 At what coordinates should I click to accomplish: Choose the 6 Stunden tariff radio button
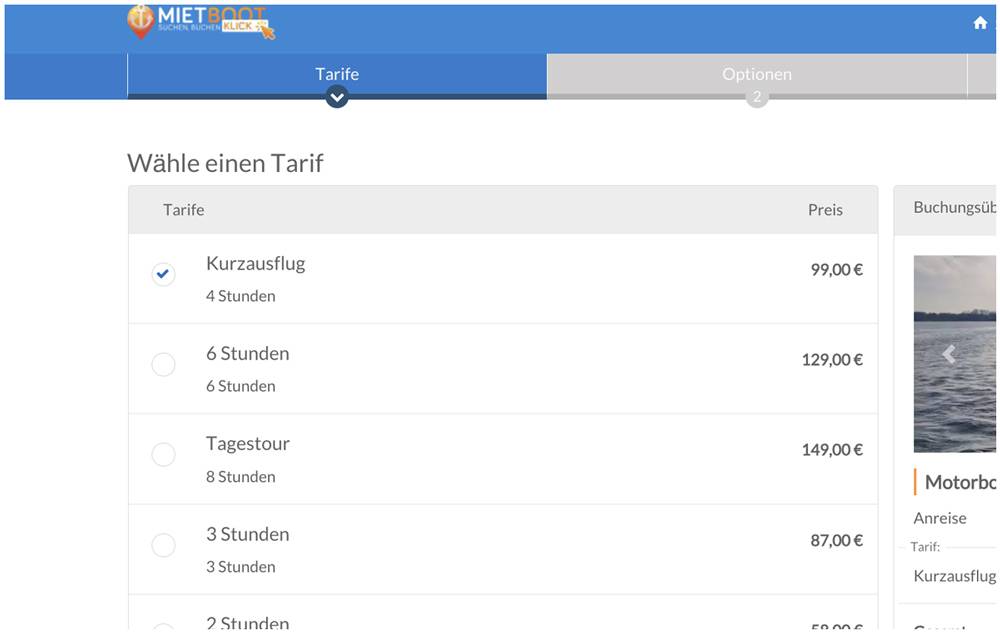click(x=163, y=365)
